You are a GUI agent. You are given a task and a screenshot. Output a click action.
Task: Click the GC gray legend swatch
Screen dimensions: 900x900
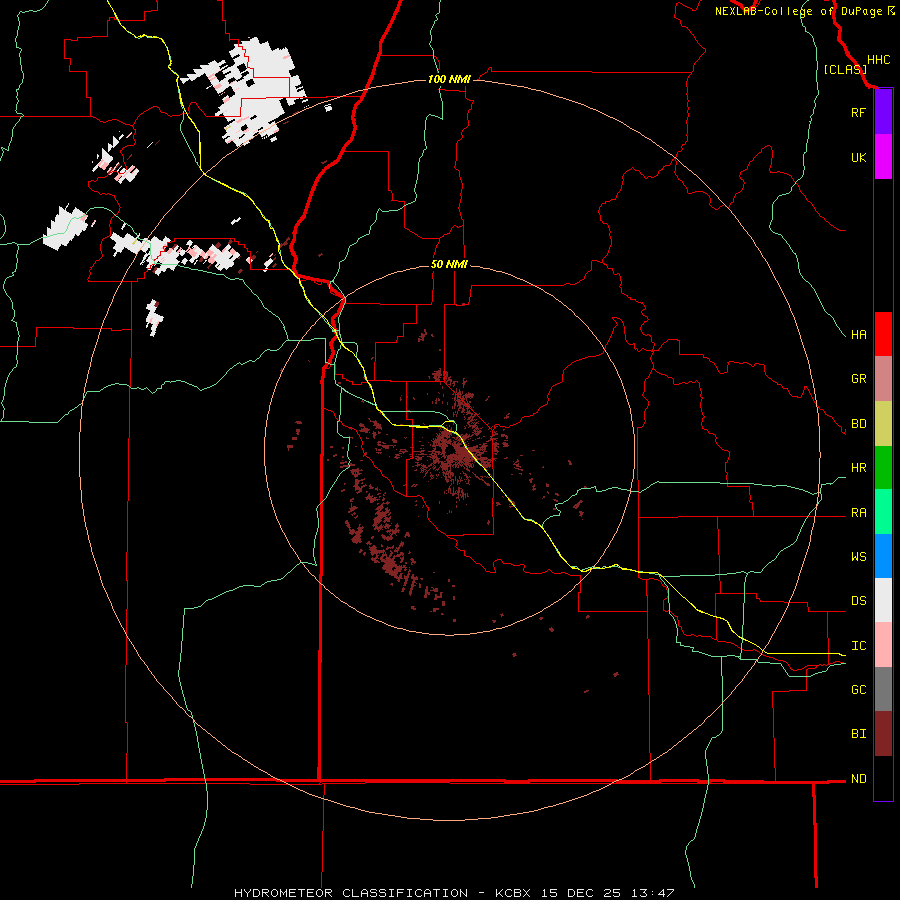[883, 689]
